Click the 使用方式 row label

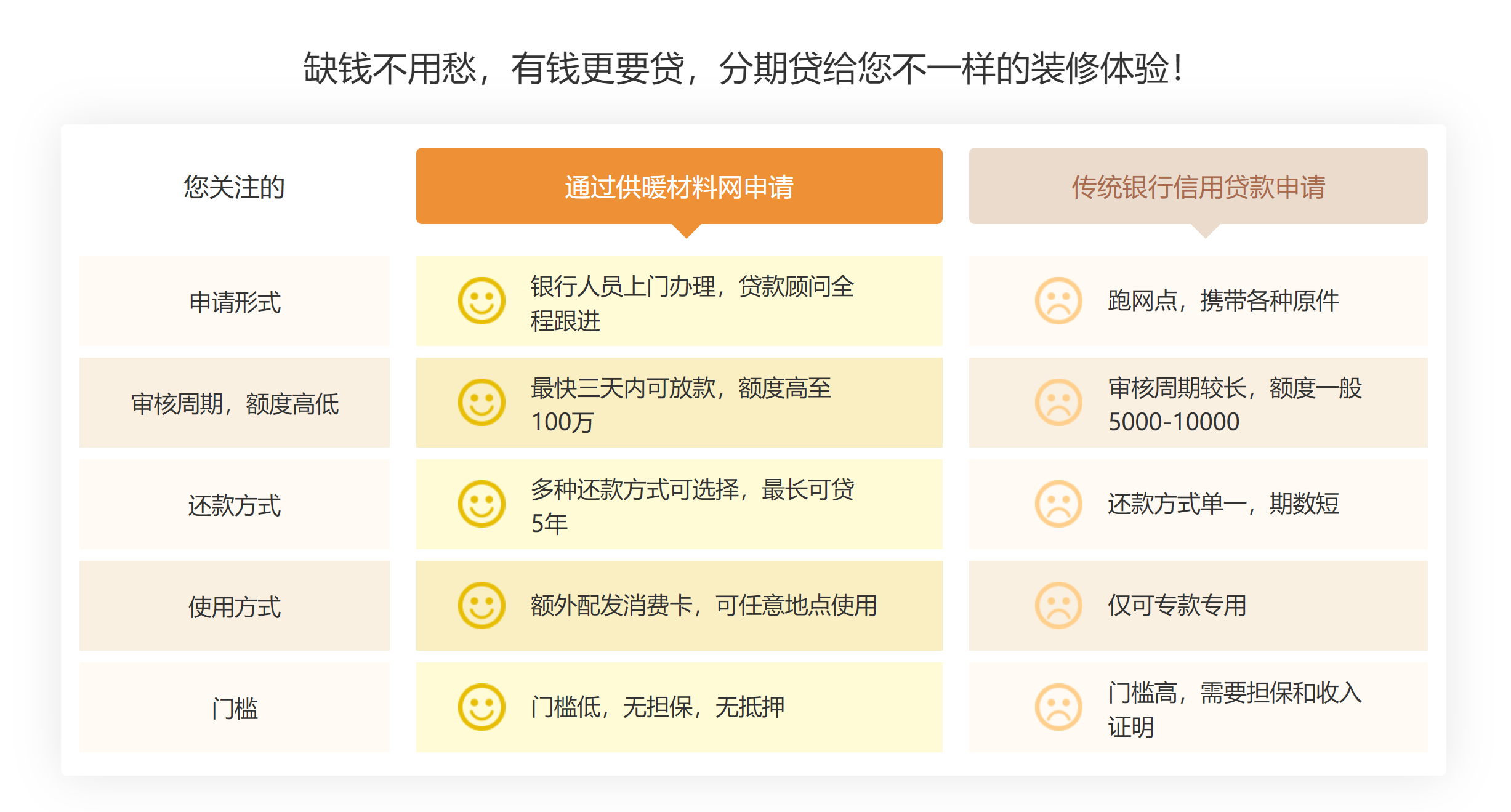pos(234,606)
